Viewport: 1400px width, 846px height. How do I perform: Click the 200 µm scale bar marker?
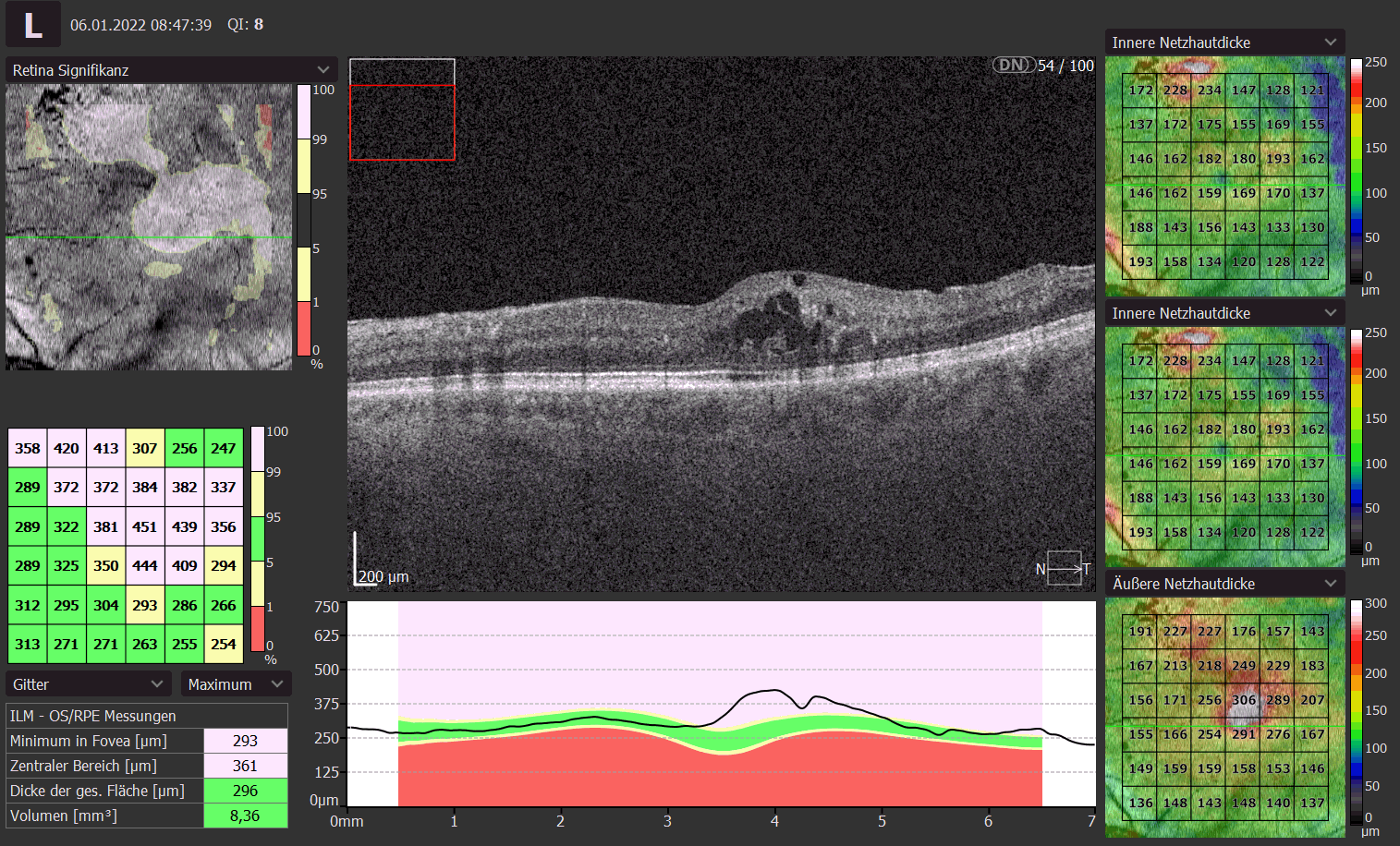pyautogui.click(x=383, y=576)
